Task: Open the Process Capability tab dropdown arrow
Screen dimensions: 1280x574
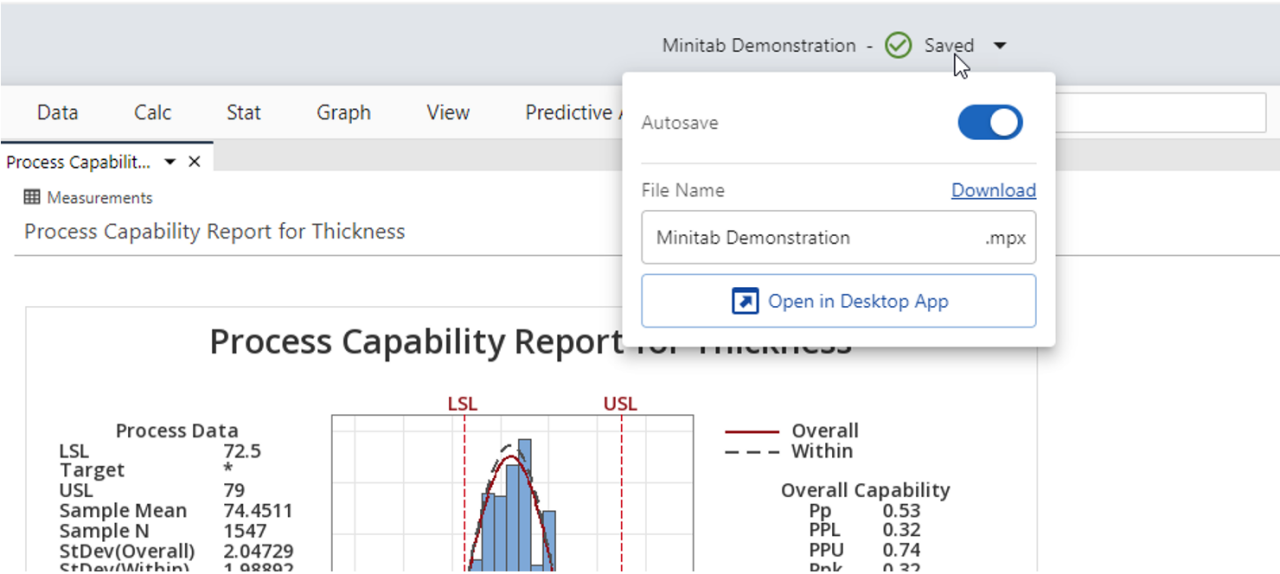Action: pyautogui.click(x=170, y=162)
